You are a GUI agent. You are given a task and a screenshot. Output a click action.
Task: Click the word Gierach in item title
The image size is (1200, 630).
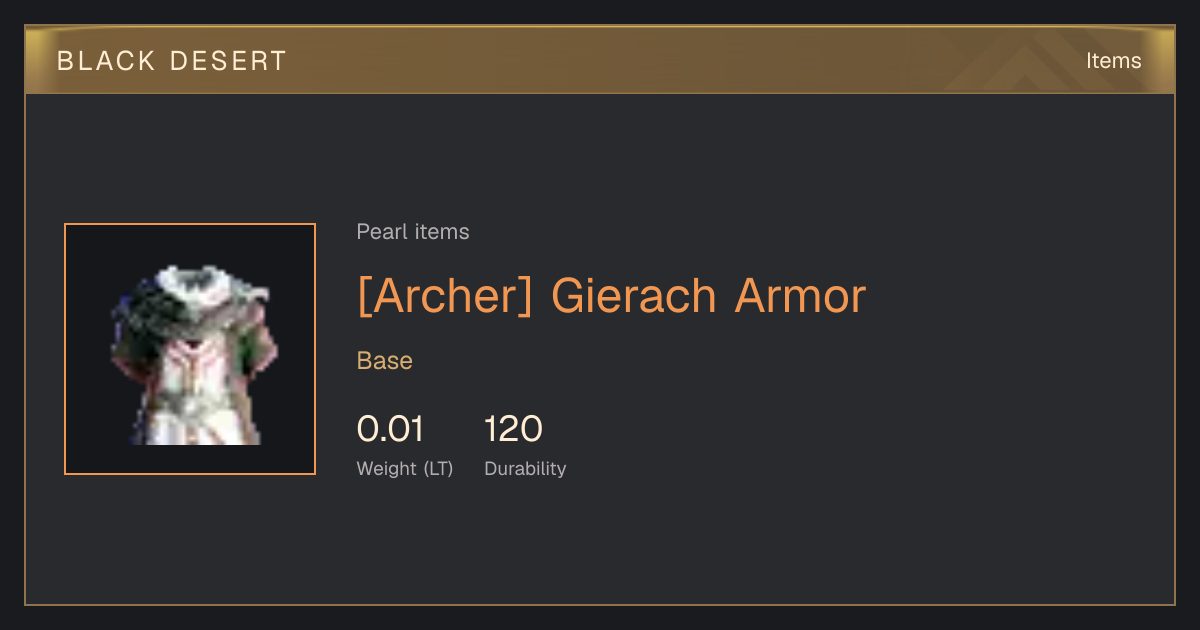click(634, 296)
